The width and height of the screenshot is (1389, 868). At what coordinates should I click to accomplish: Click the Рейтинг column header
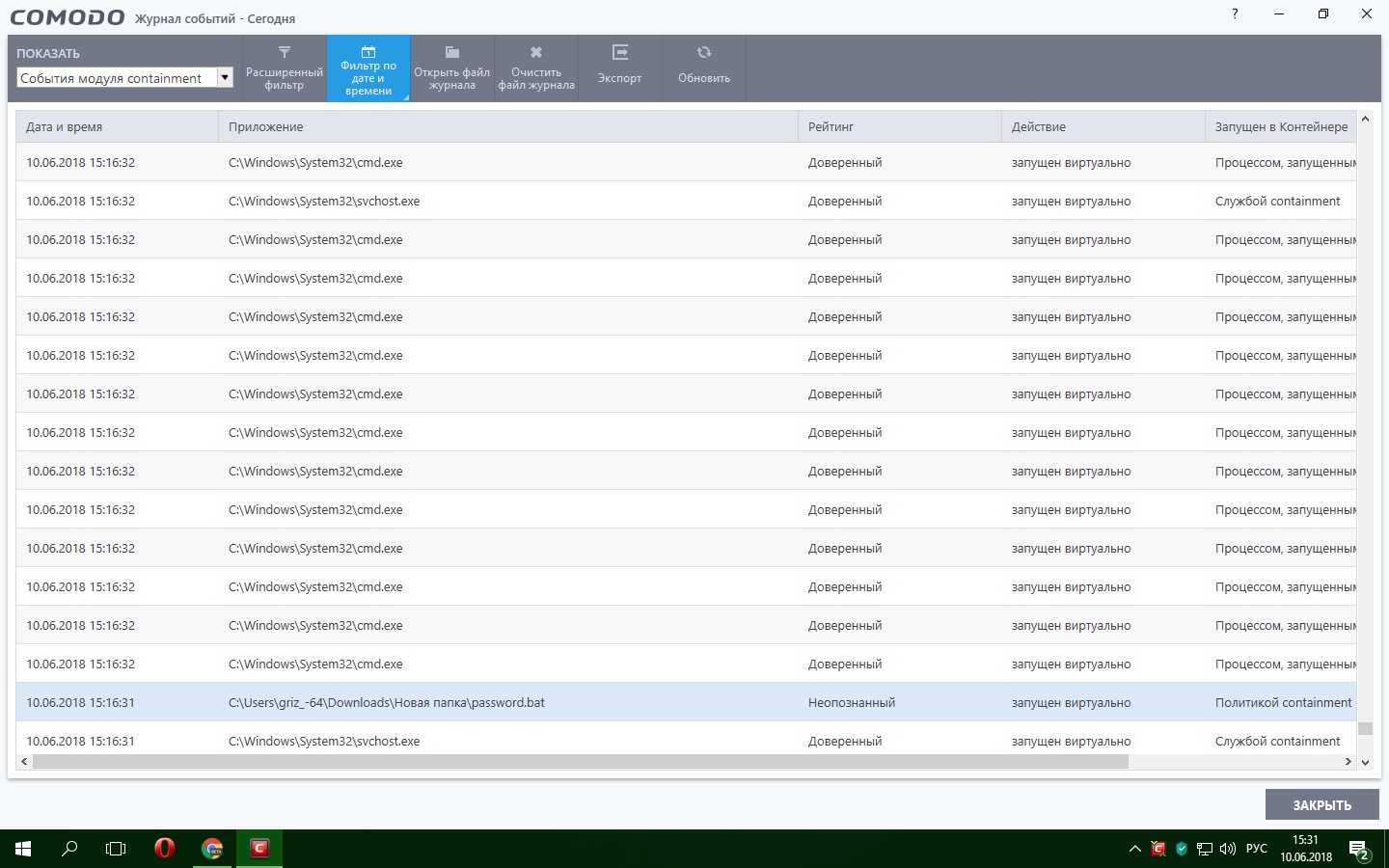point(899,127)
